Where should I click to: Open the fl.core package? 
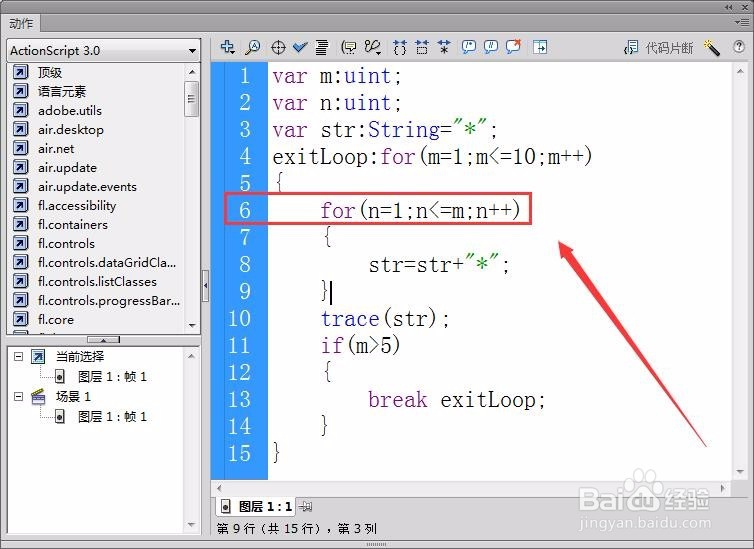pyautogui.click(x=56, y=320)
